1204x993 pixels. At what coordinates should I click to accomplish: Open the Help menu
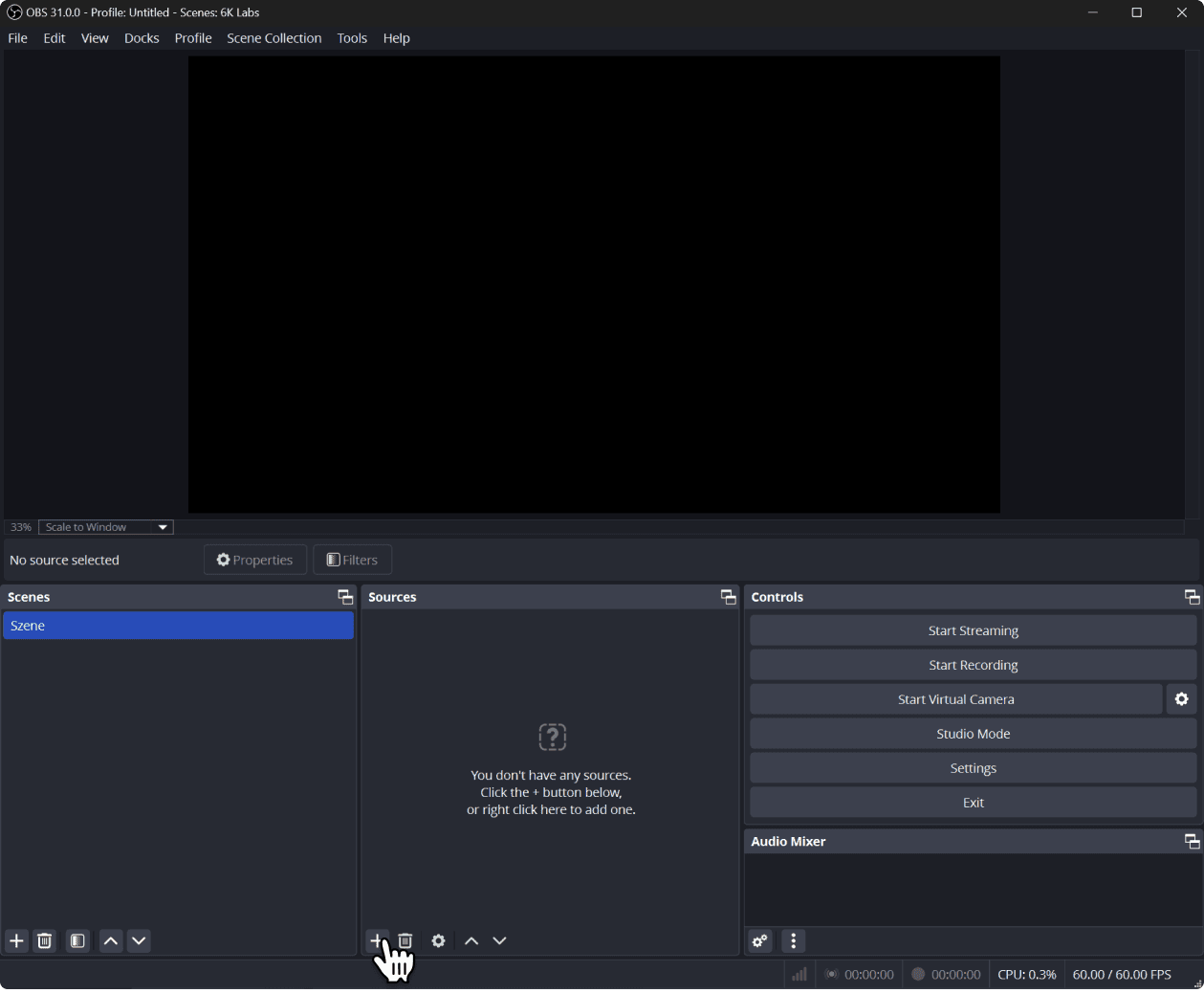[396, 38]
